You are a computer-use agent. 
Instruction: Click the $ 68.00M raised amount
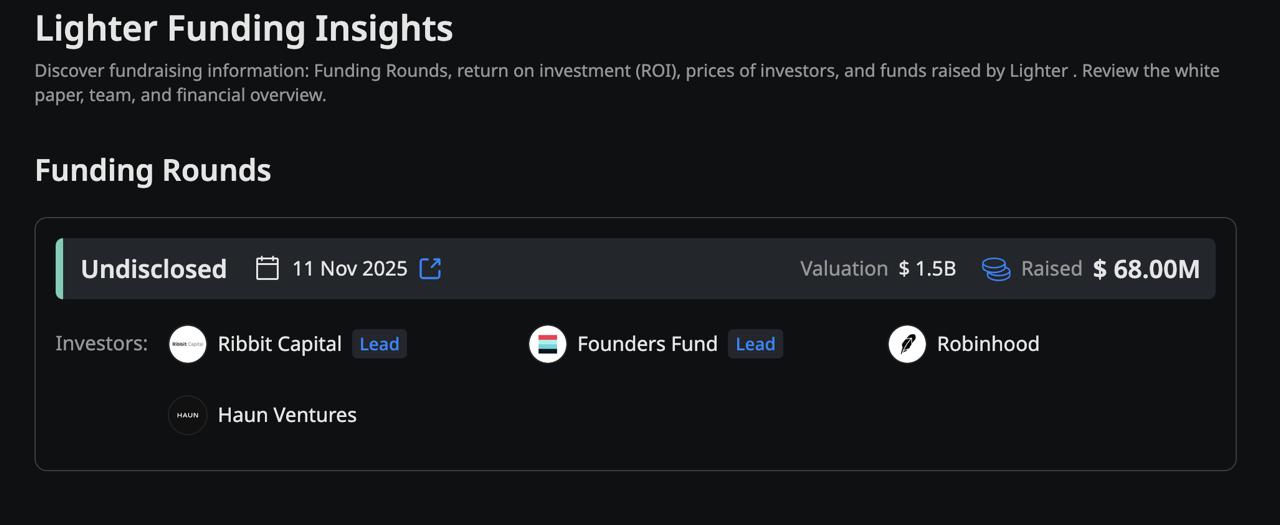pos(1146,269)
